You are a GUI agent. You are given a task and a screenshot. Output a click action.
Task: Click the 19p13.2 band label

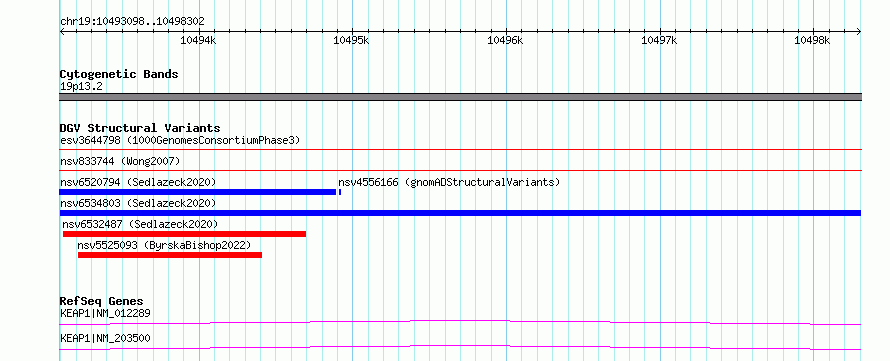(81, 87)
